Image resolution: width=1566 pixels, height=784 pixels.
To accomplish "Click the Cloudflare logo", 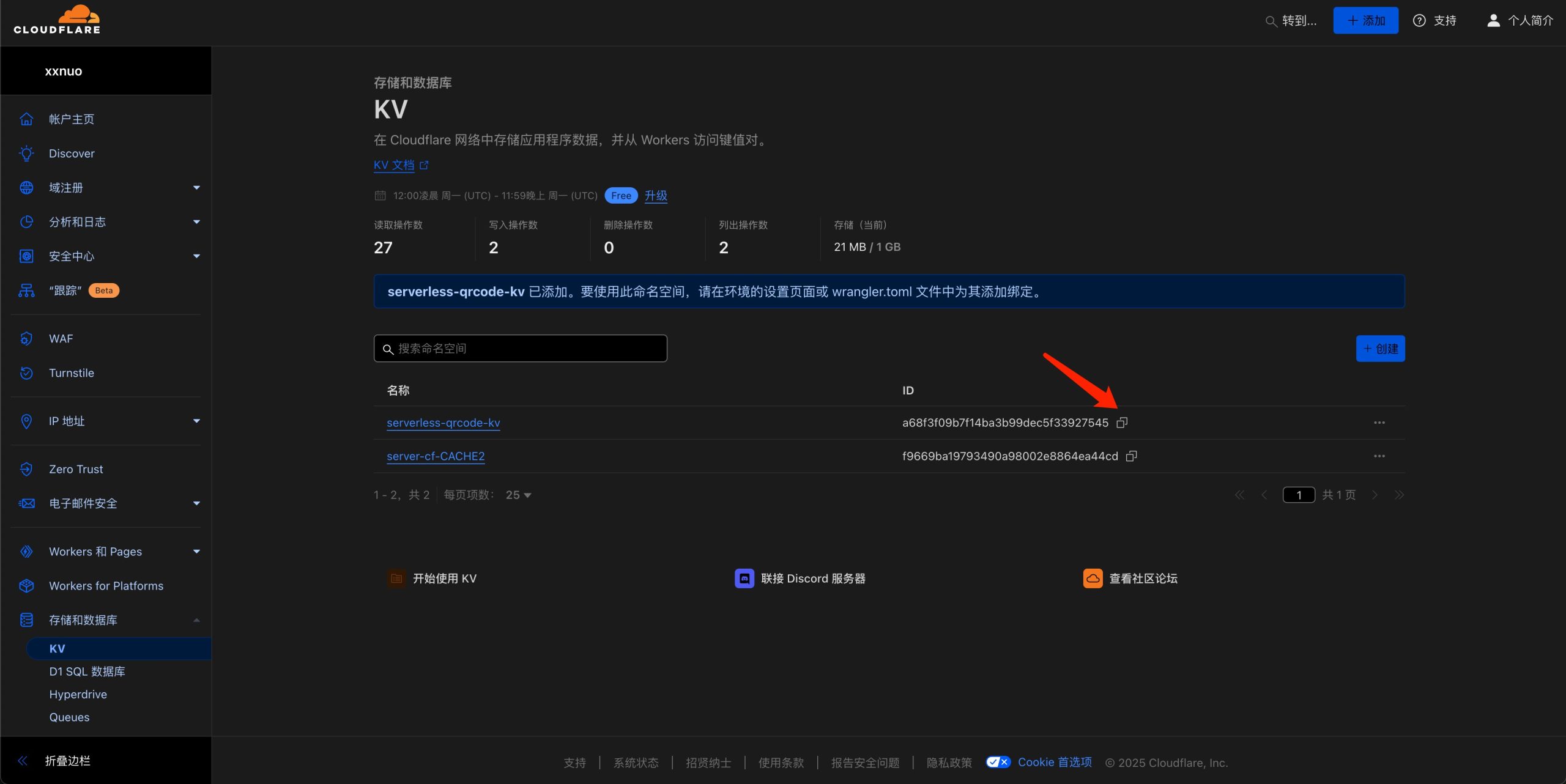I will [x=57, y=20].
